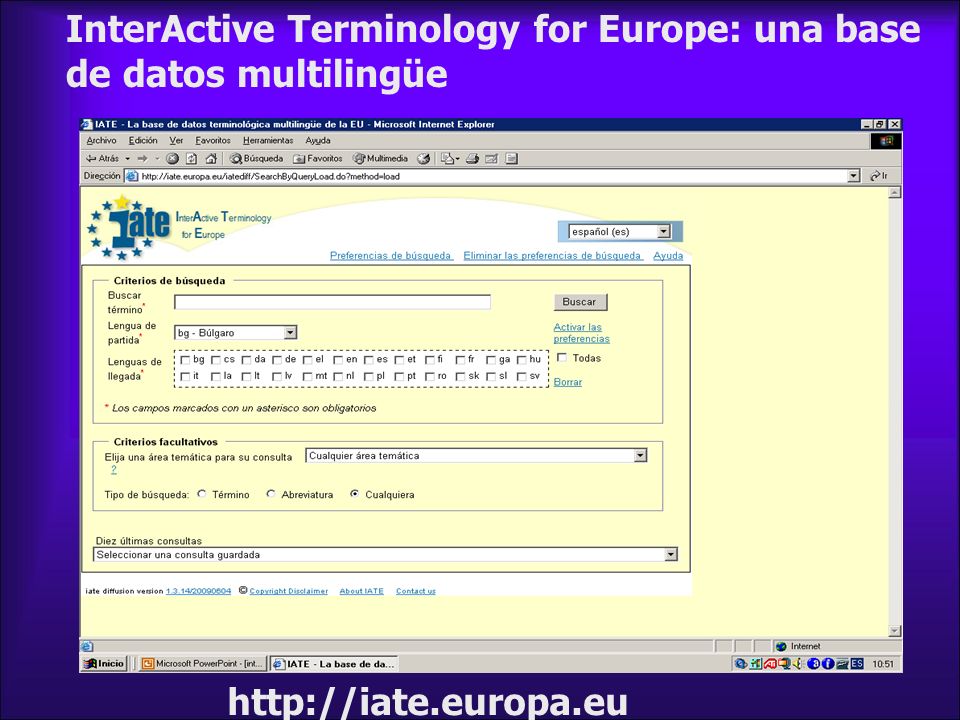Screen dimensions: 960x720
Task: Print the page with the printer icon
Action: [x=471, y=159]
